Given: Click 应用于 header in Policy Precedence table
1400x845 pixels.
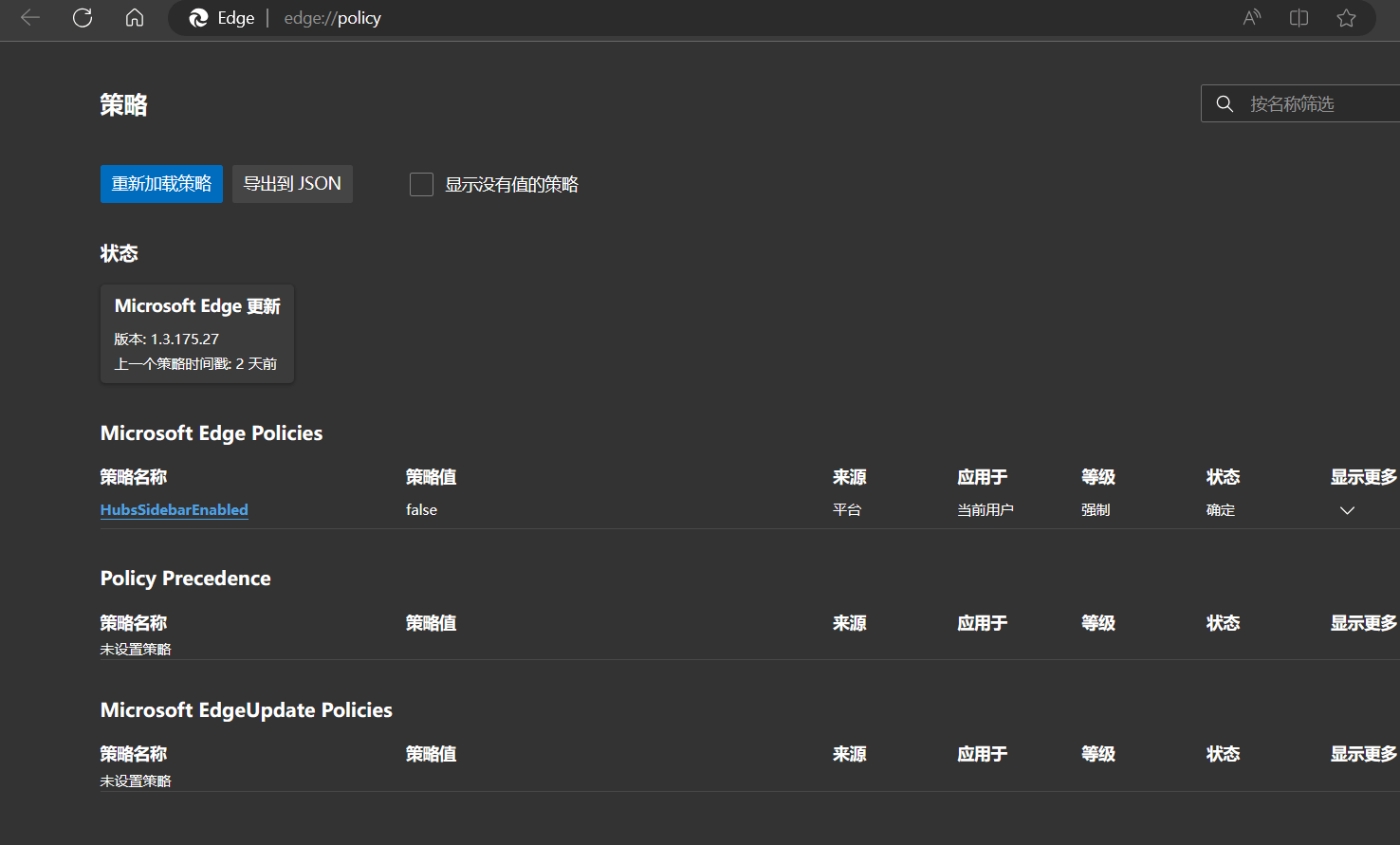Looking at the screenshot, I should coord(983,623).
